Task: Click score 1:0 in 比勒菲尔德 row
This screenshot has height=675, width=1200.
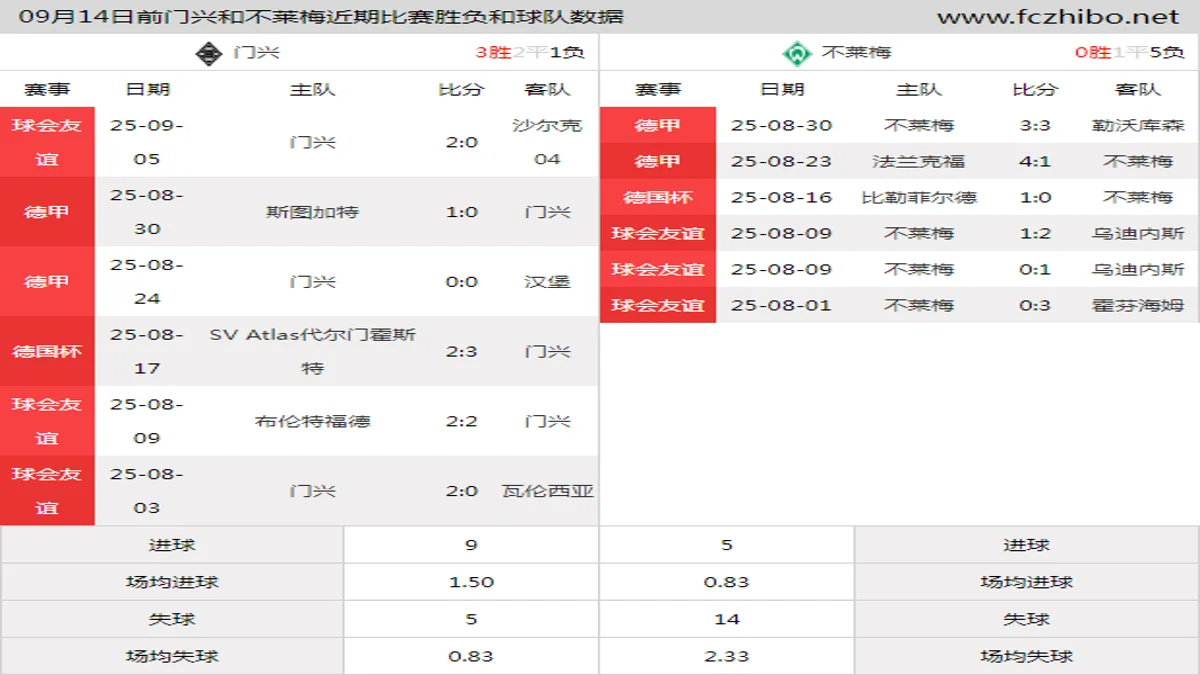Action: (1035, 197)
